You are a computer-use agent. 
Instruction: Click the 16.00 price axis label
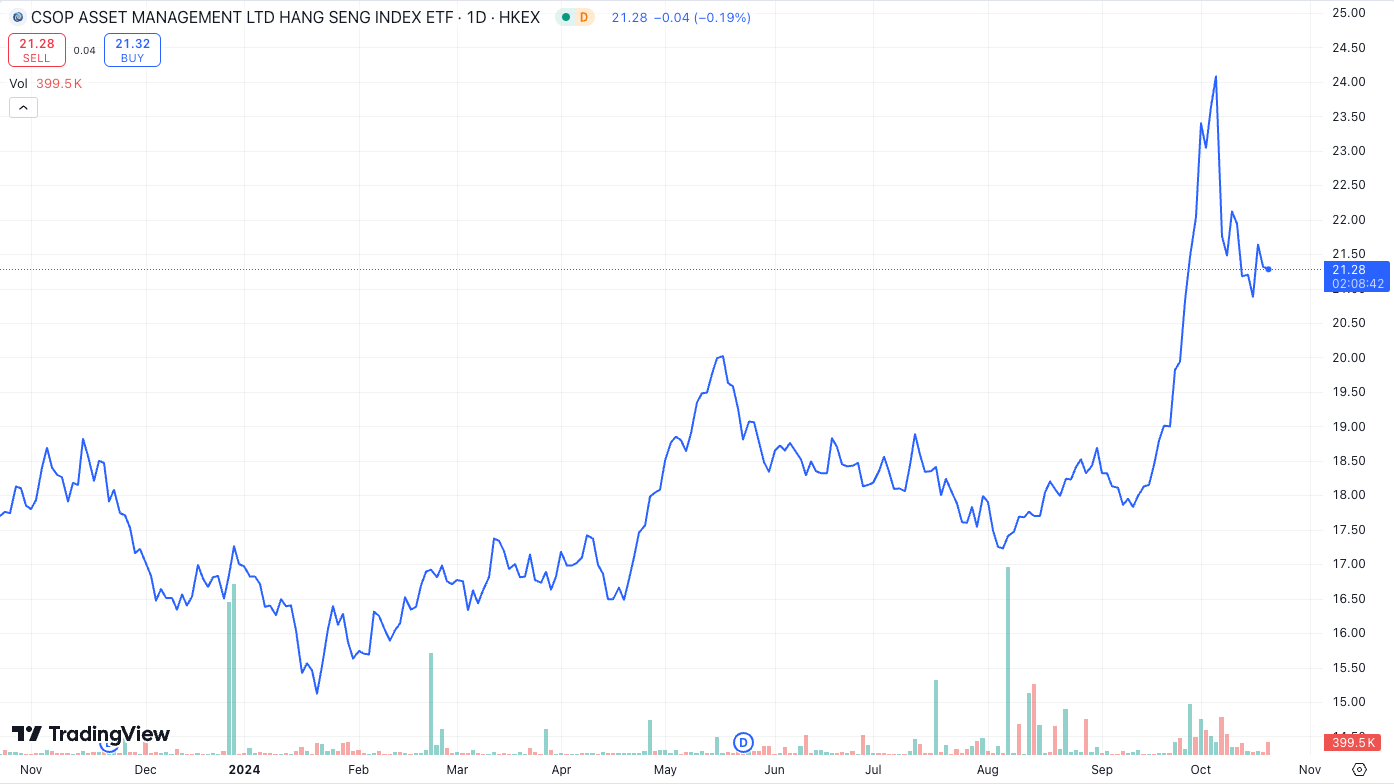tap(1349, 633)
